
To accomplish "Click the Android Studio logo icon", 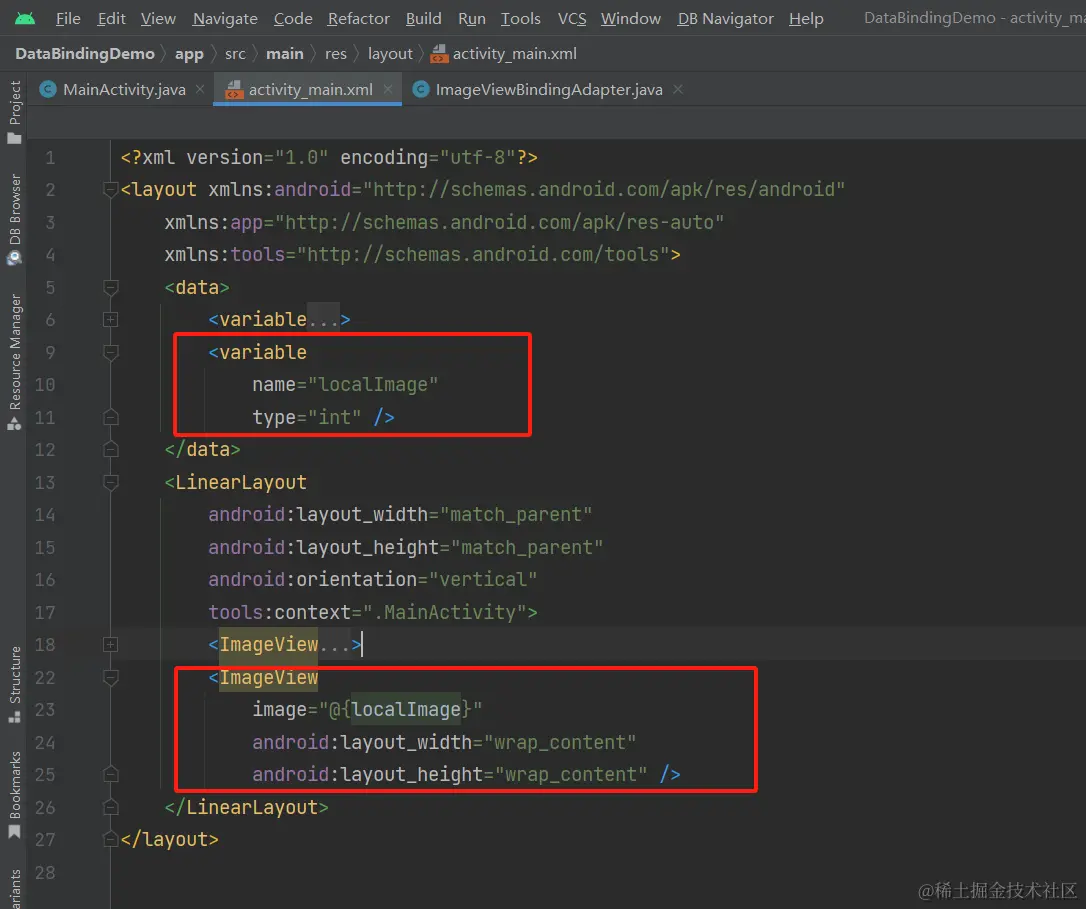I will click(25, 19).
